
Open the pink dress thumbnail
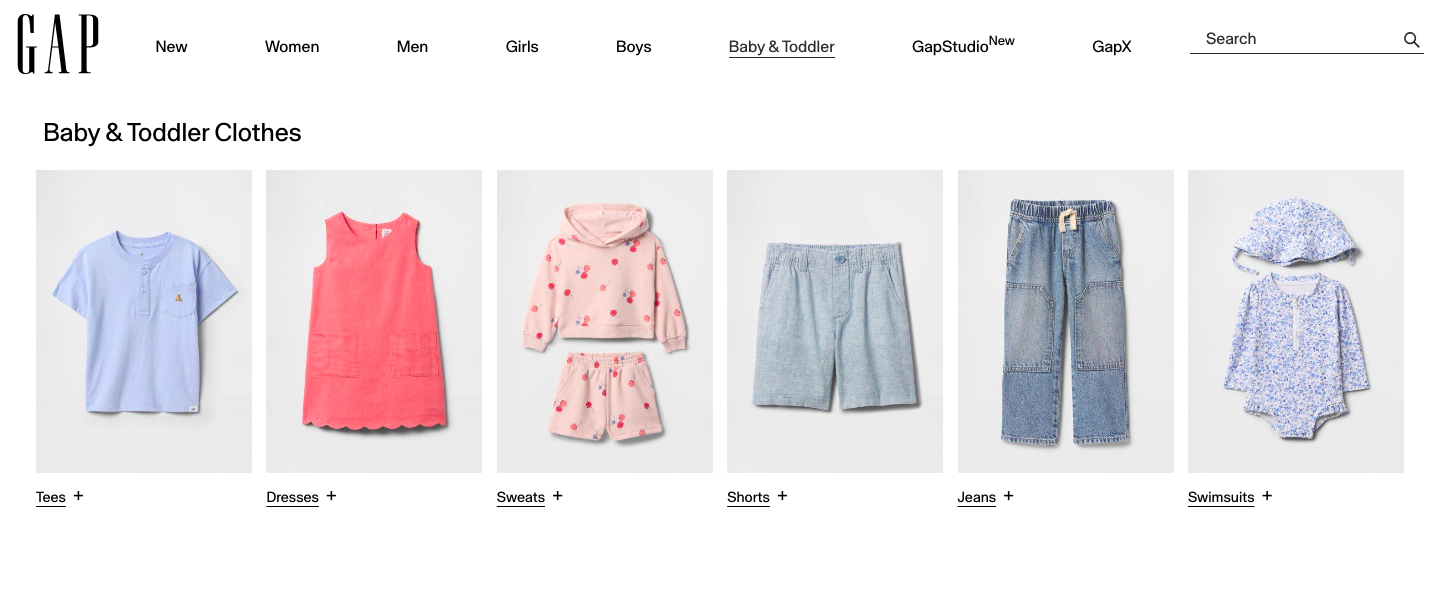(374, 321)
